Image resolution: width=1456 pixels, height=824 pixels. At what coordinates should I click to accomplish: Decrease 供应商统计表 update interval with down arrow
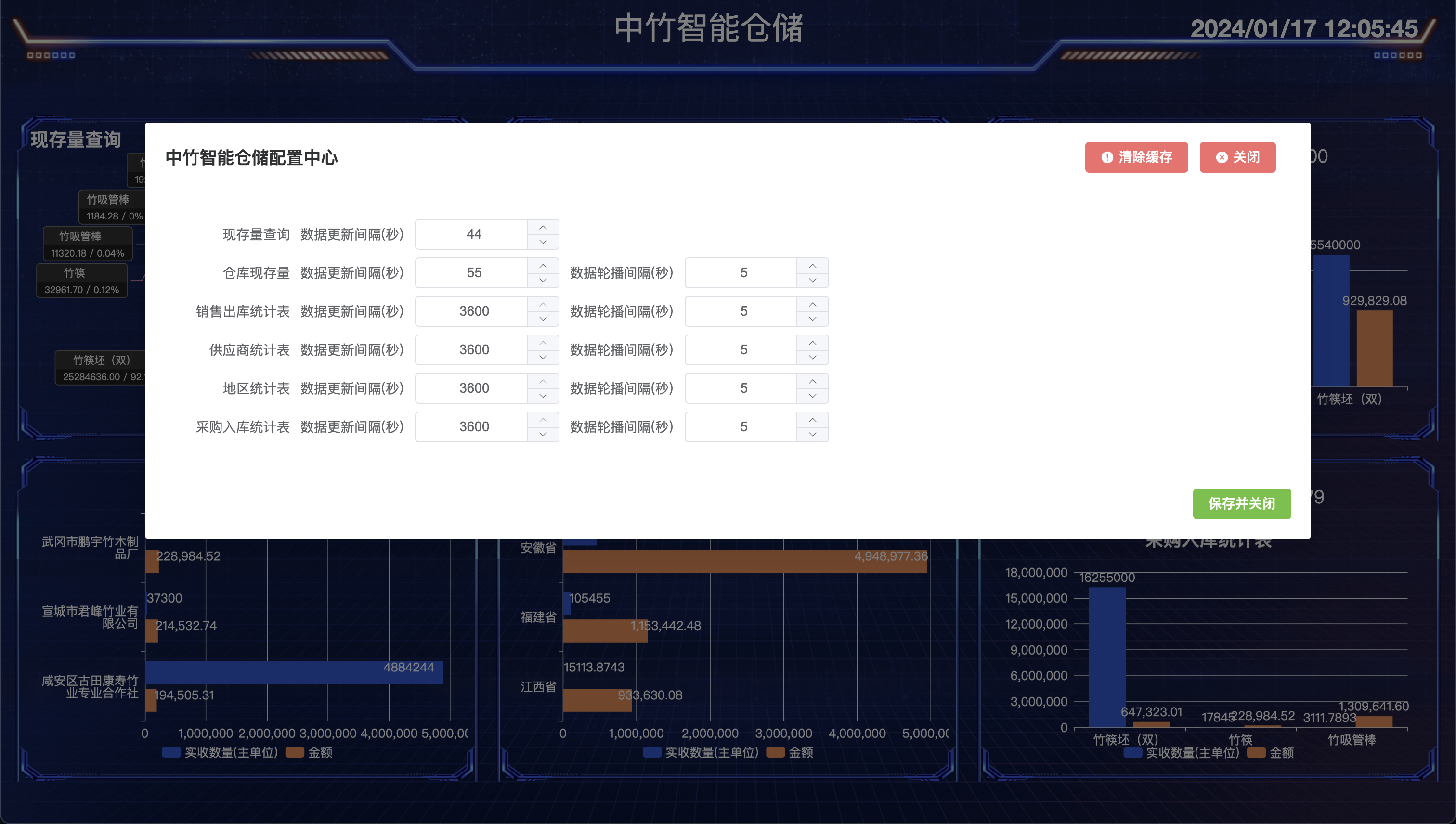point(543,357)
